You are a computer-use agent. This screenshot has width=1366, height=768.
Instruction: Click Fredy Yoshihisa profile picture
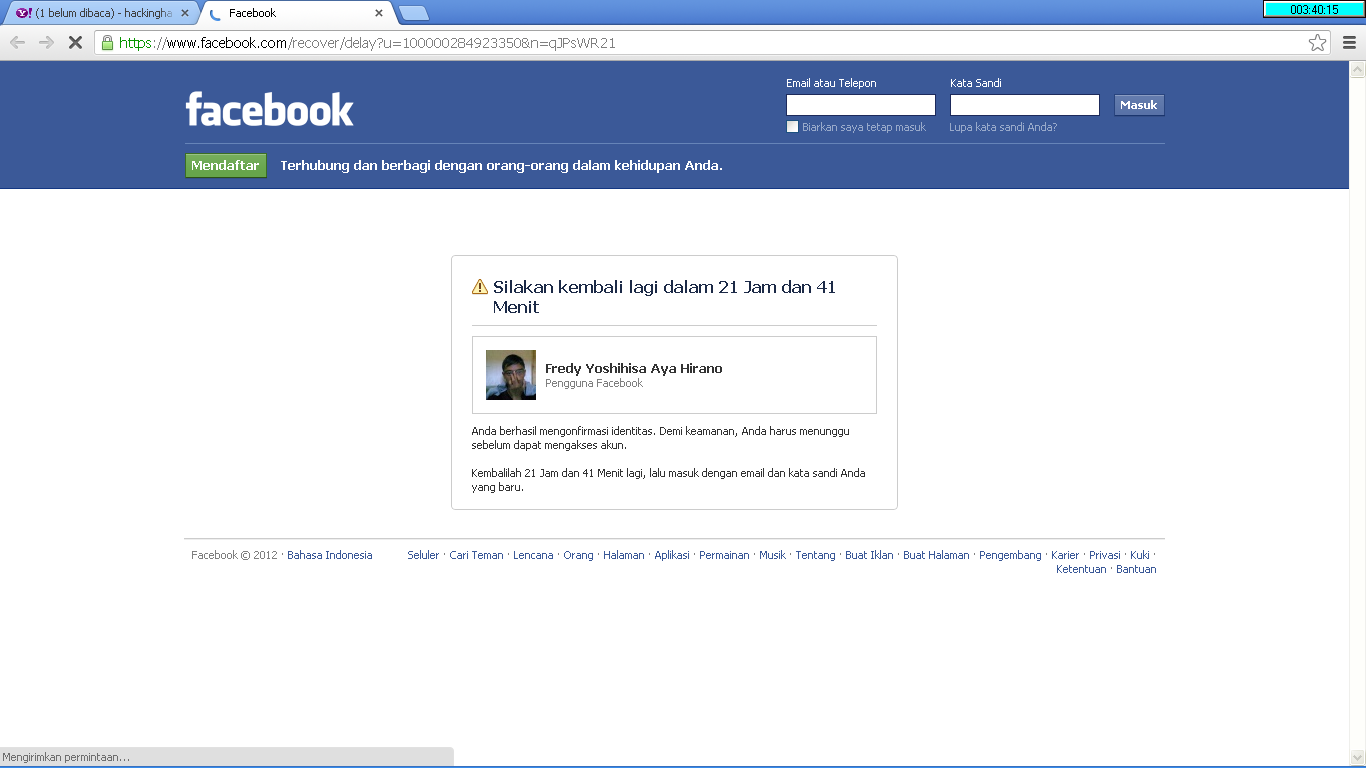click(511, 375)
